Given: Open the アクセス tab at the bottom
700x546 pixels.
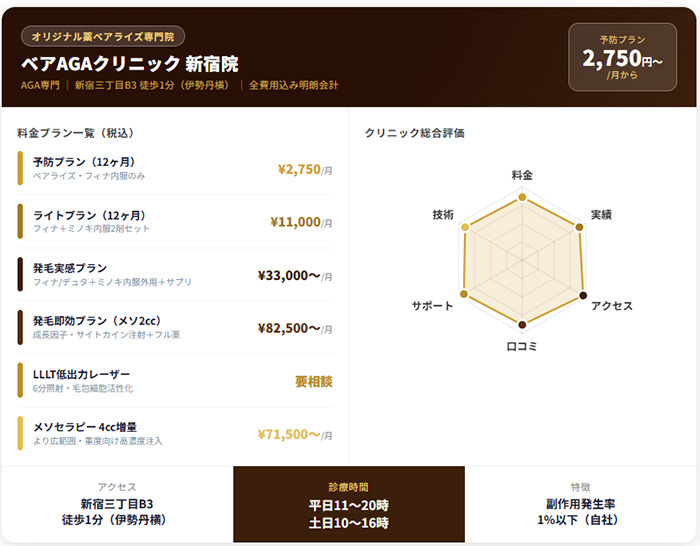Looking at the screenshot, I should (117, 506).
